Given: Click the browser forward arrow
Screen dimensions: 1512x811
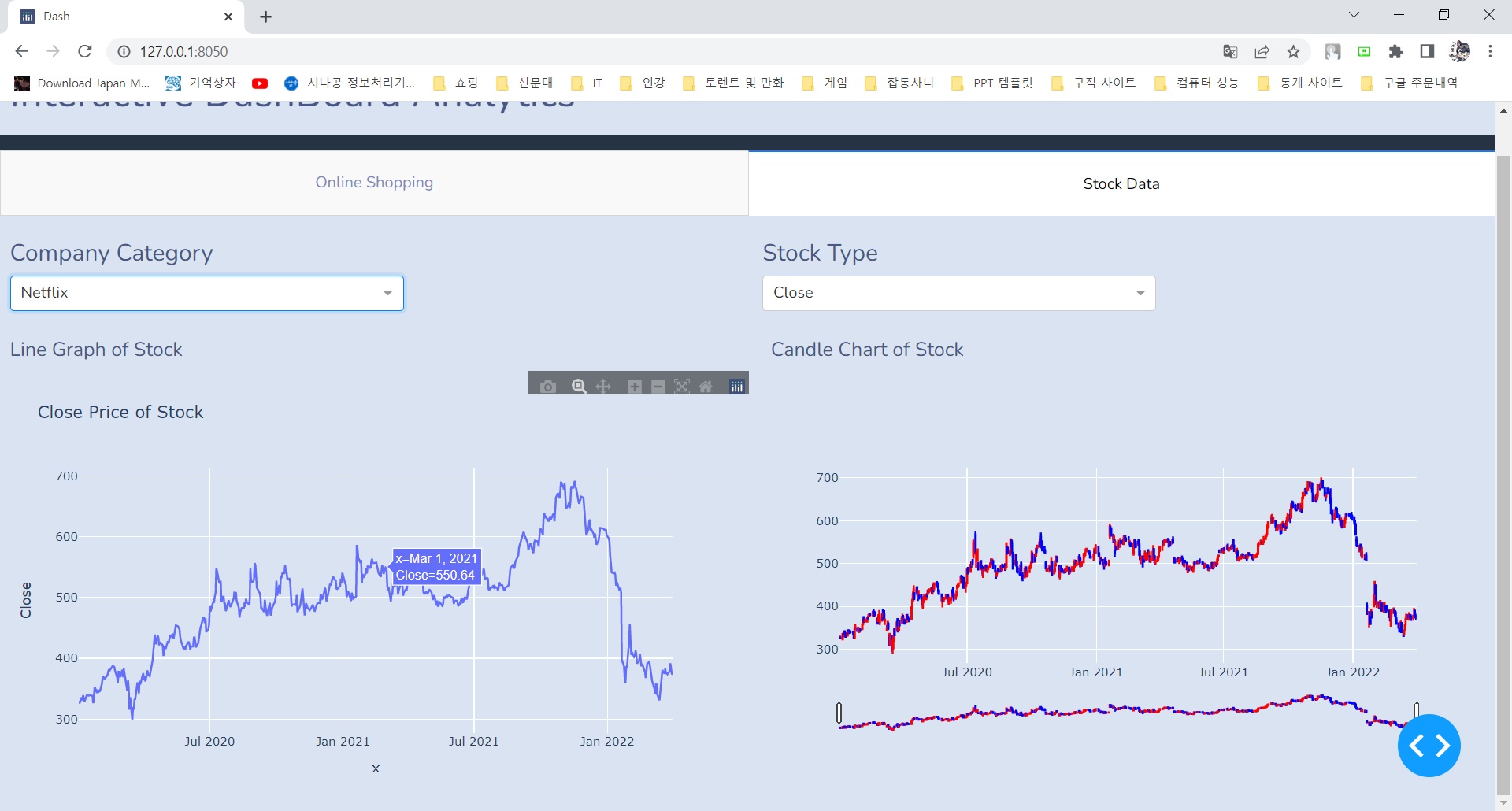Looking at the screenshot, I should [x=53, y=51].
